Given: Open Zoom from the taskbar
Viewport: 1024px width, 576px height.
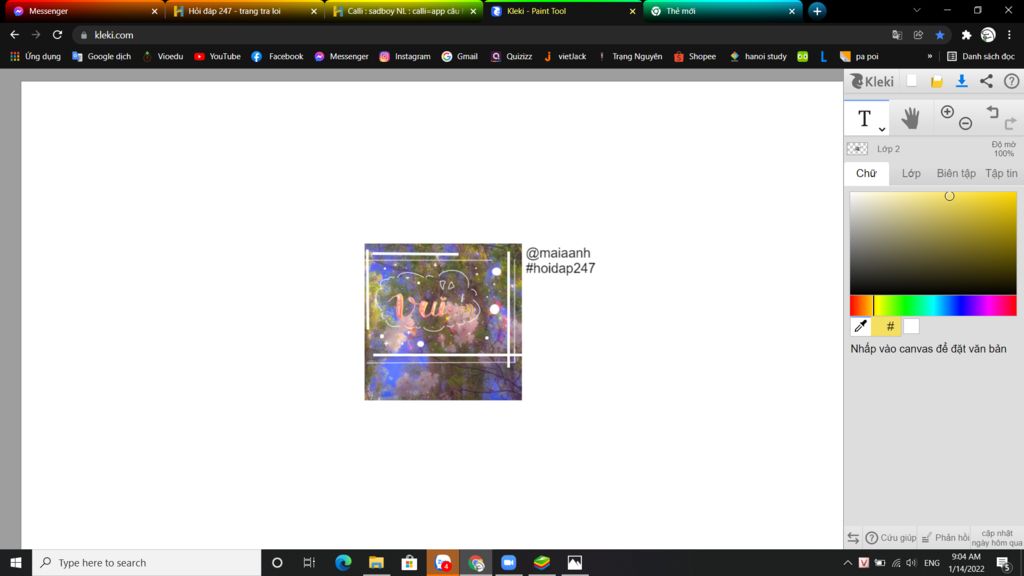Looking at the screenshot, I should tap(509, 562).
